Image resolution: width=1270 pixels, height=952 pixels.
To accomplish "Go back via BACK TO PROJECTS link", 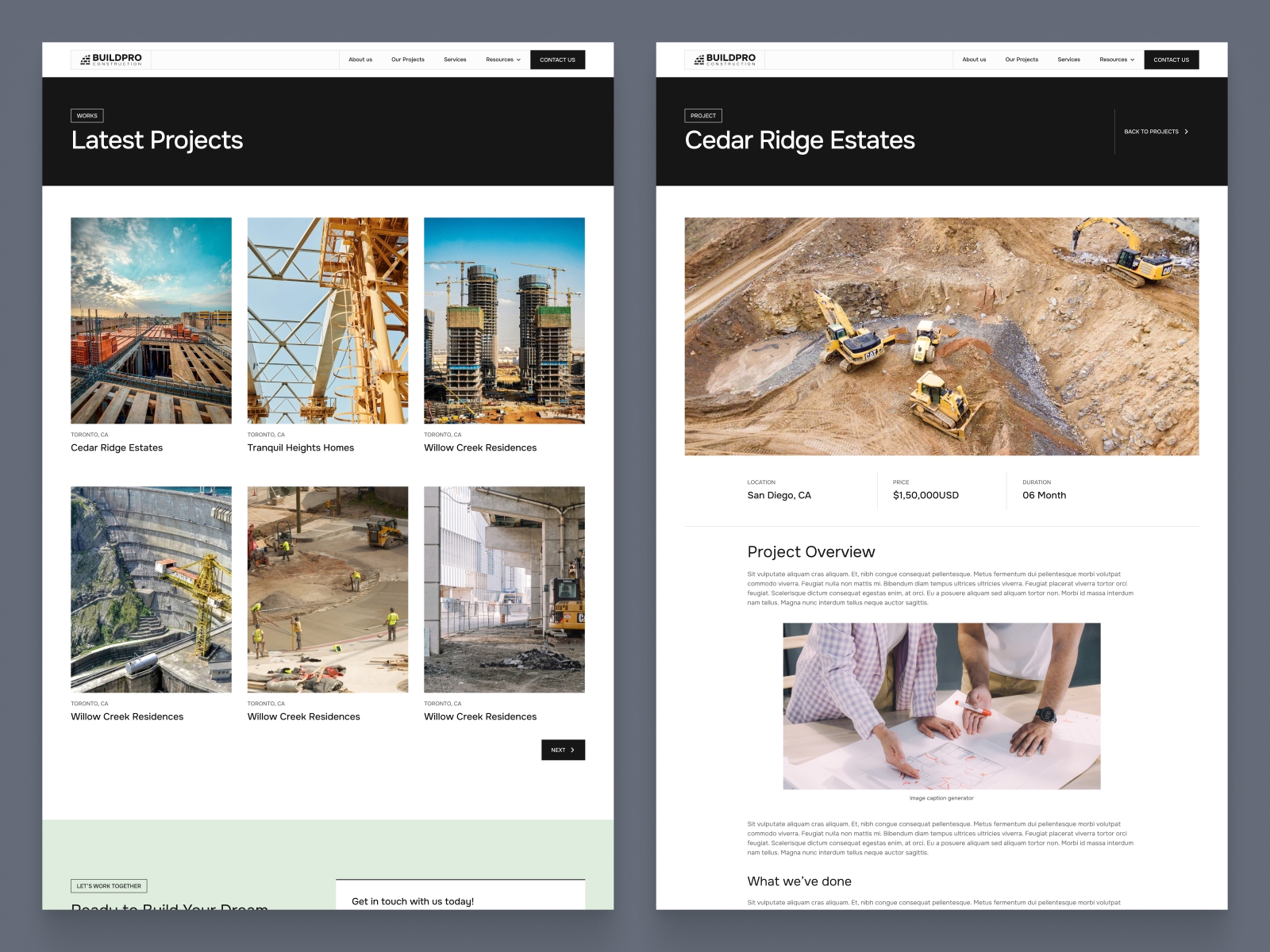I will tap(1156, 132).
